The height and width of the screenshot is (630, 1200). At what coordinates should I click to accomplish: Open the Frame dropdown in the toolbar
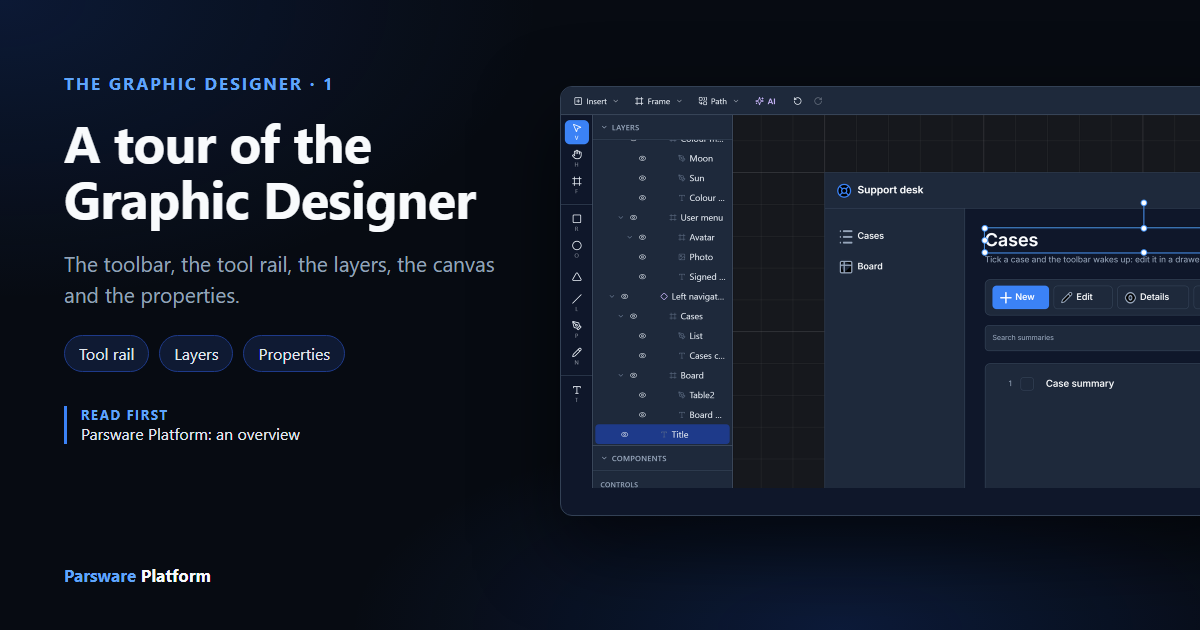click(658, 101)
